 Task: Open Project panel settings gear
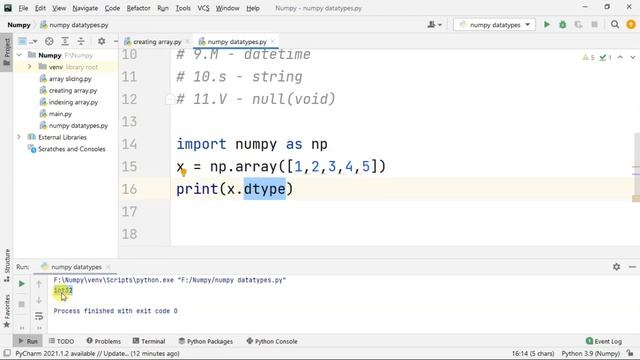101,41
